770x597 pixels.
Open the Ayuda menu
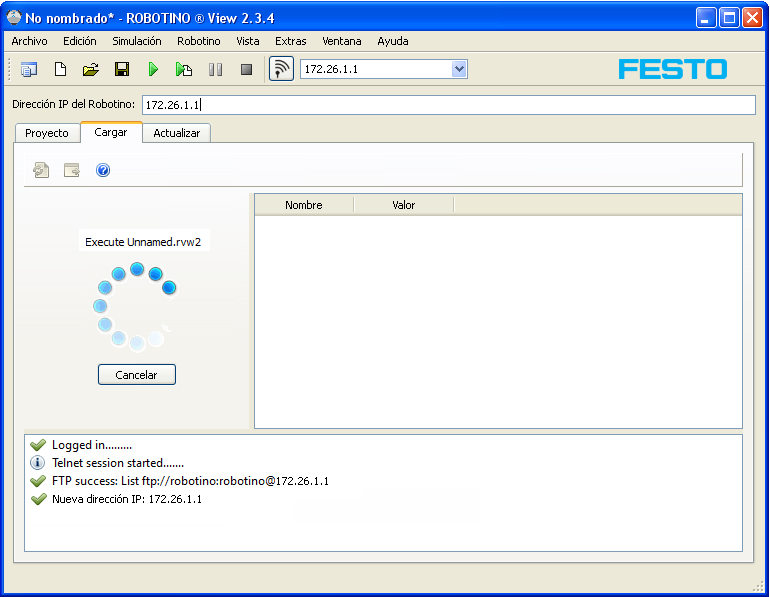point(392,41)
